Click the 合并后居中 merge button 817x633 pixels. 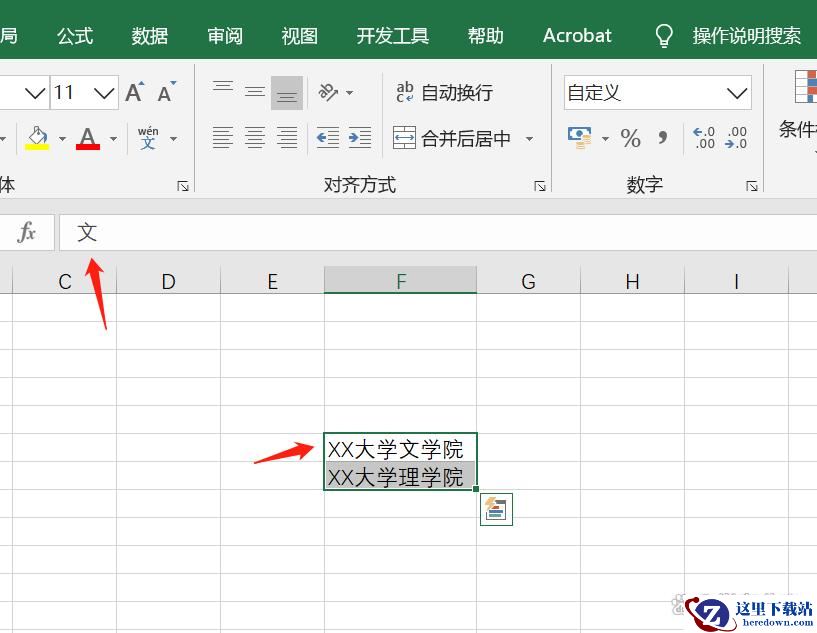(453, 139)
